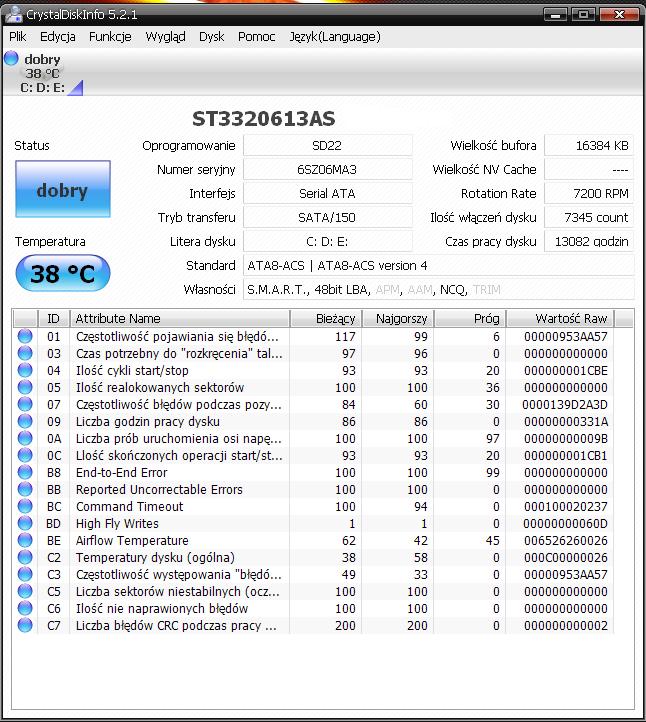Click raw value 00000000331A
The height and width of the screenshot is (722, 646).
pyautogui.click(x=566, y=422)
